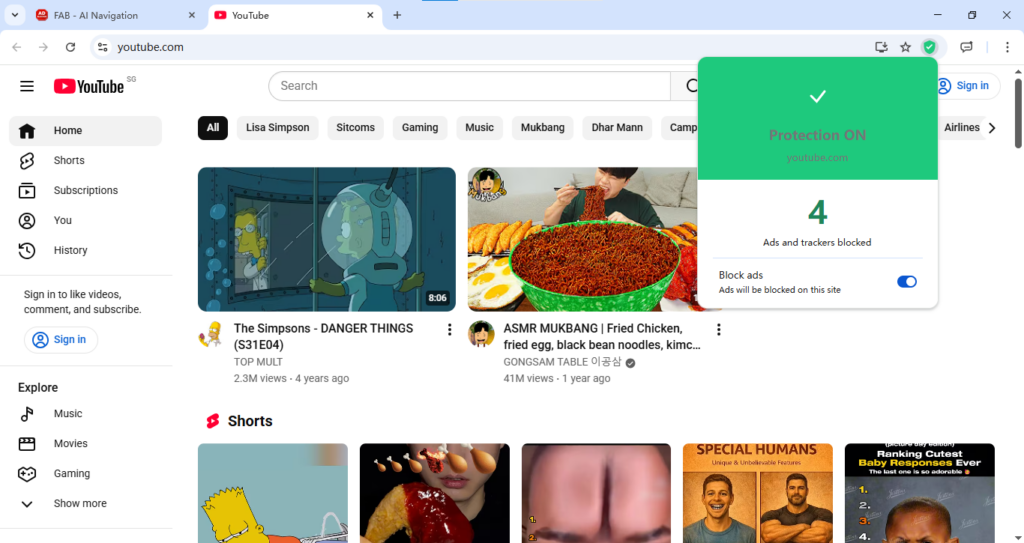Open The Simpsons - DANGER THINGS title link
Image resolution: width=1024 pixels, height=543 pixels.
click(323, 337)
